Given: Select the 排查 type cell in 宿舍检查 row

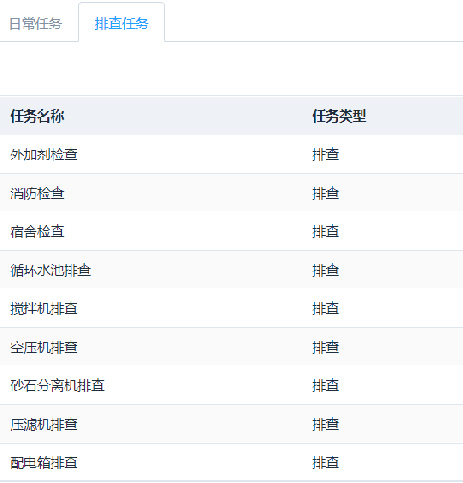Looking at the screenshot, I should [x=326, y=231].
